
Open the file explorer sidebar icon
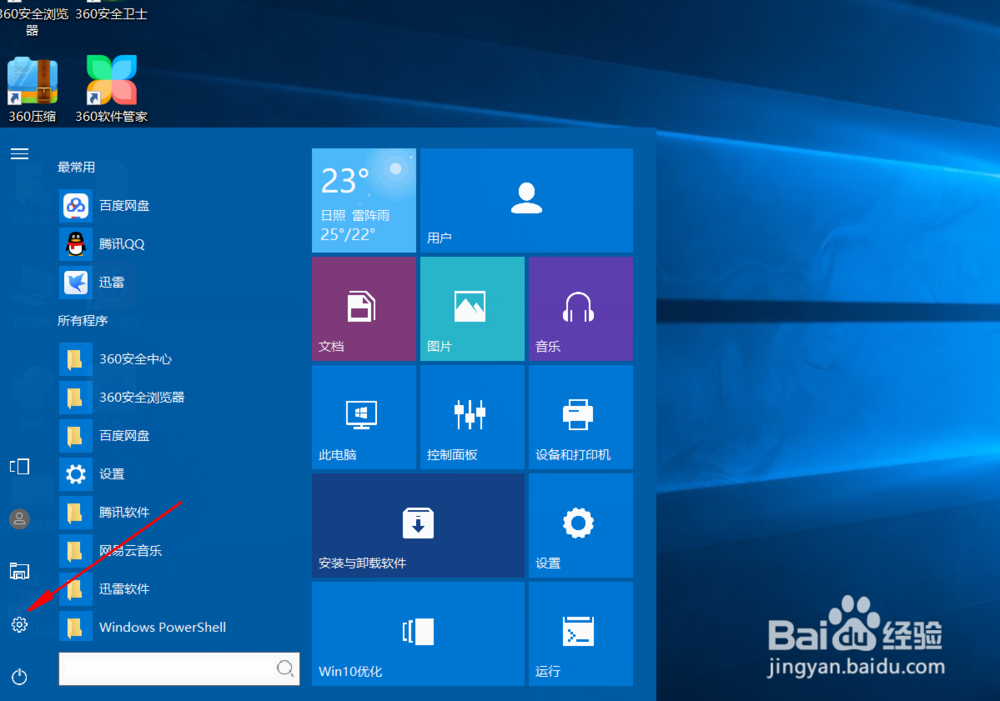[x=19, y=570]
